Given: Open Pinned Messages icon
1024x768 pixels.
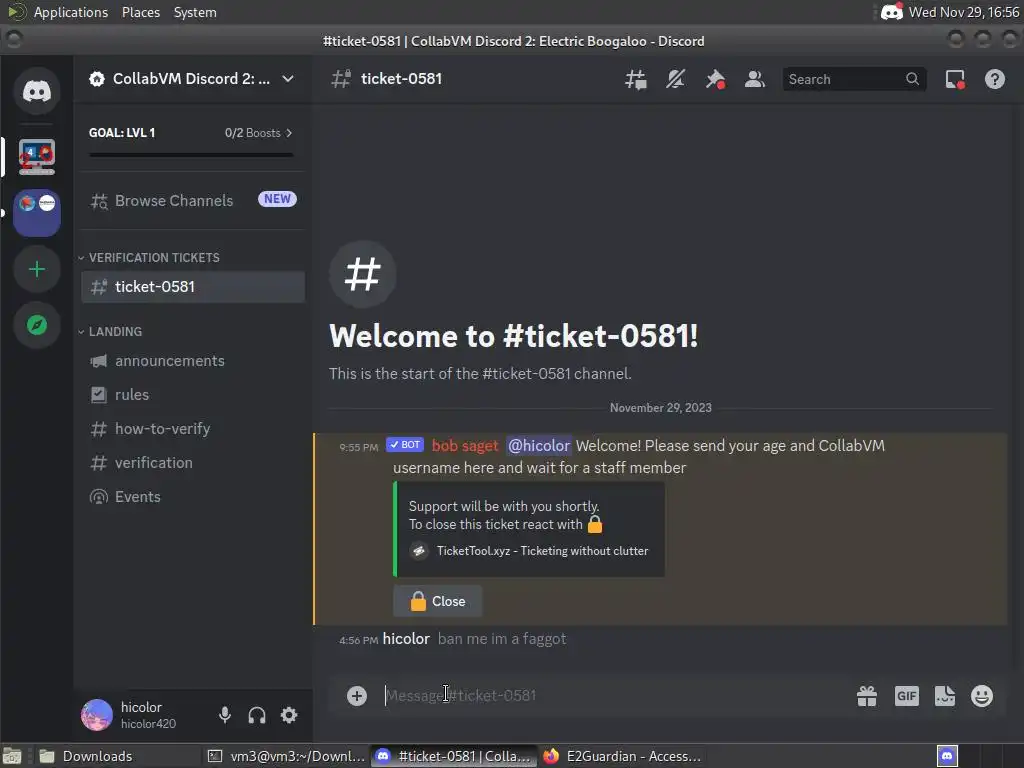Looking at the screenshot, I should tap(715, 80).
